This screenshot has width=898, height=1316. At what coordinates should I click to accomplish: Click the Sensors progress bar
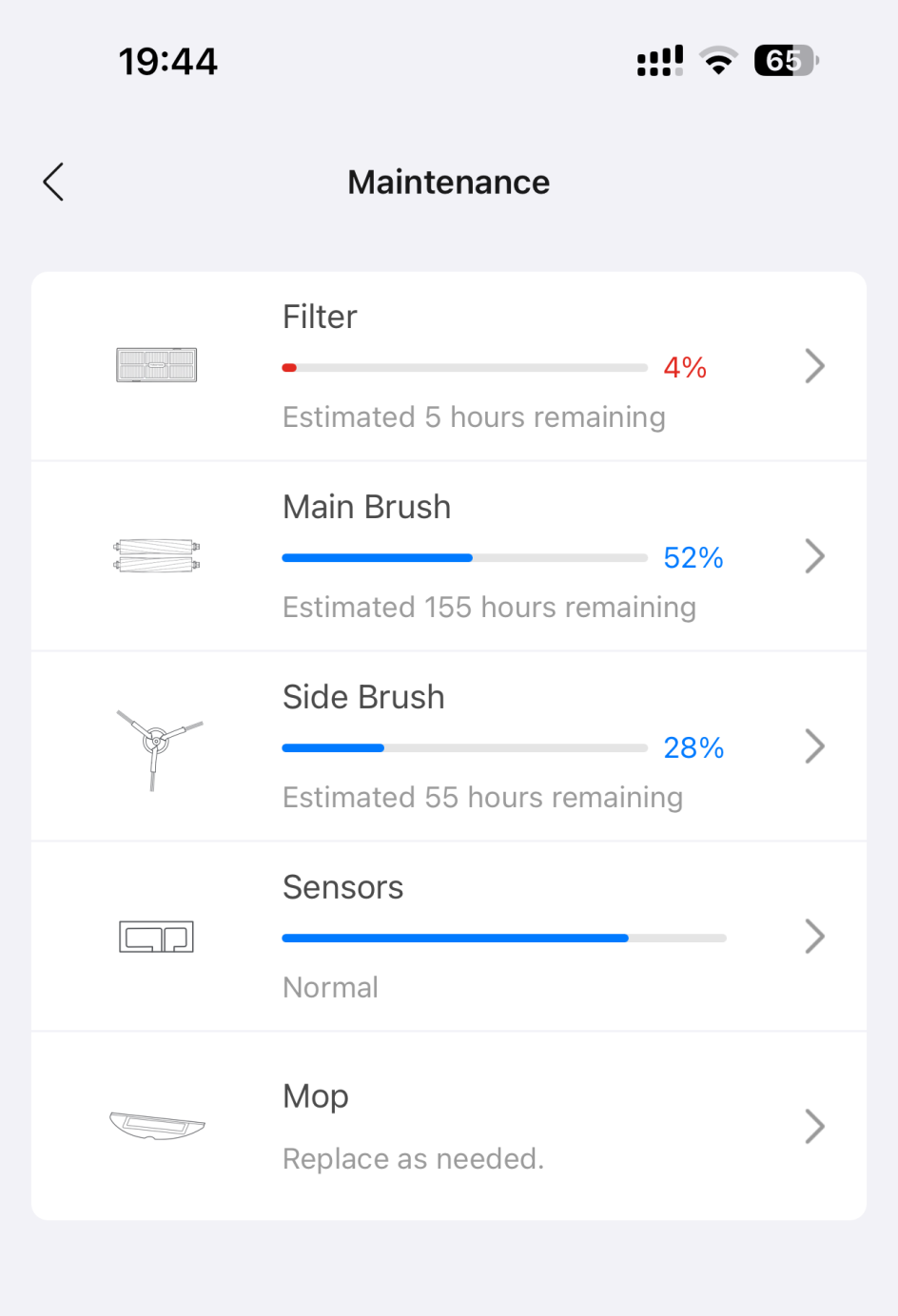pyautogui.click(x=504, y=939)
